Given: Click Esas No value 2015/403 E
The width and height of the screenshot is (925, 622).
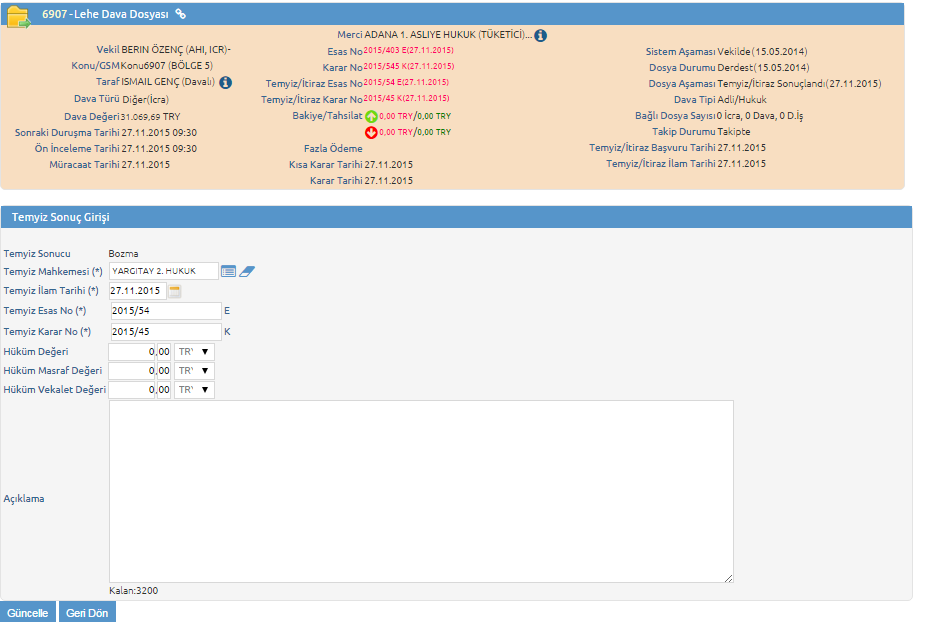Looking at the screenshot, I should (408, 51).
